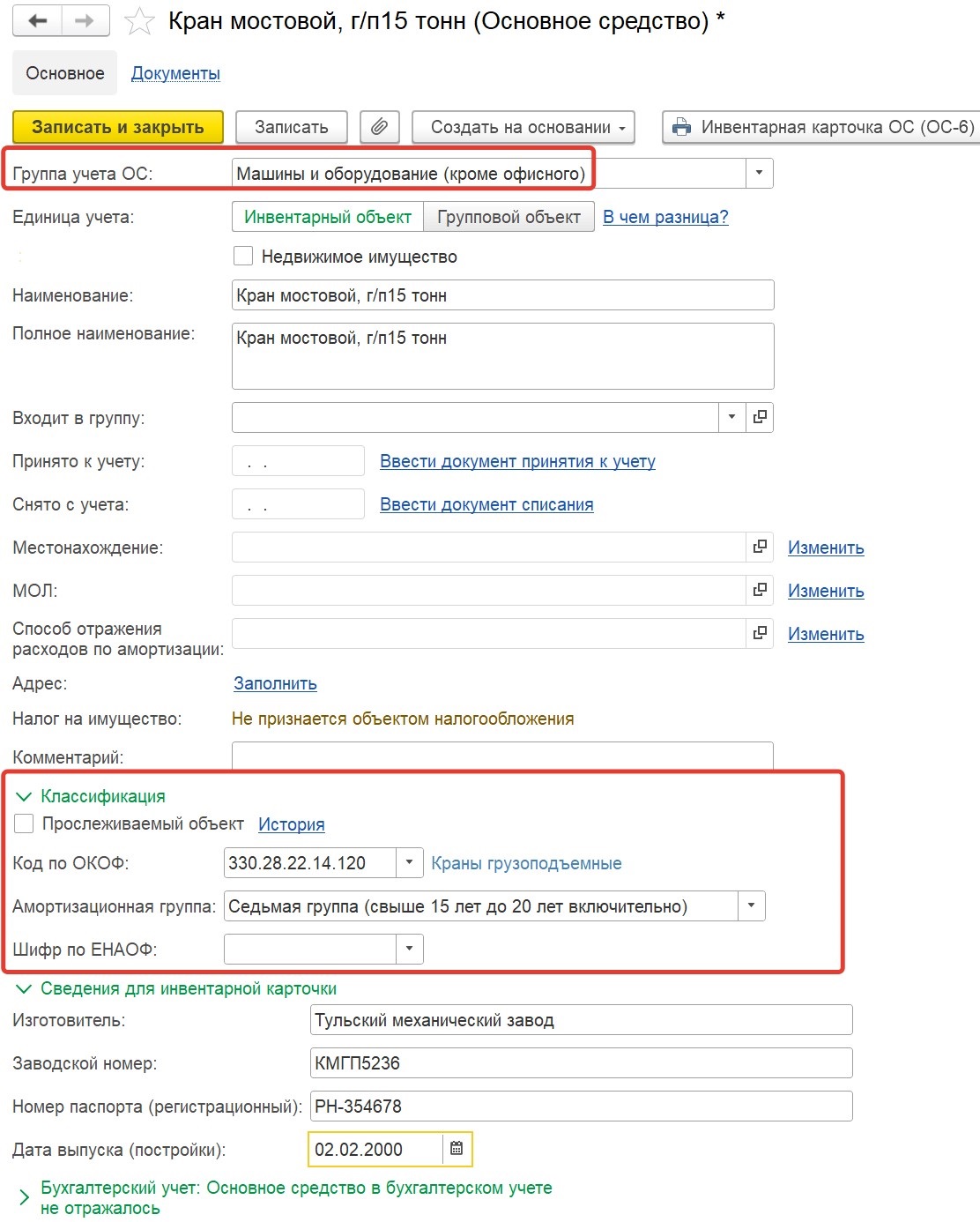Follow 'Ввести документ принятия к учету' link

click(517, 461)
